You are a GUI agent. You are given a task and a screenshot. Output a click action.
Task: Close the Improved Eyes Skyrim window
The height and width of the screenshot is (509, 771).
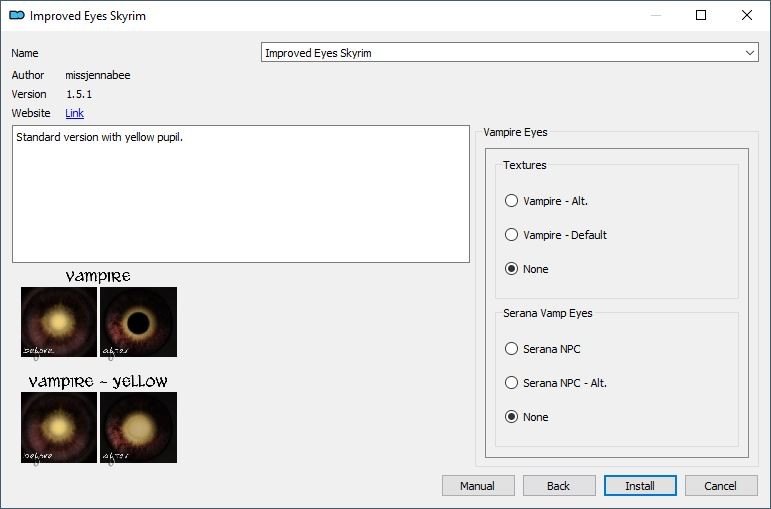[747, 15]
